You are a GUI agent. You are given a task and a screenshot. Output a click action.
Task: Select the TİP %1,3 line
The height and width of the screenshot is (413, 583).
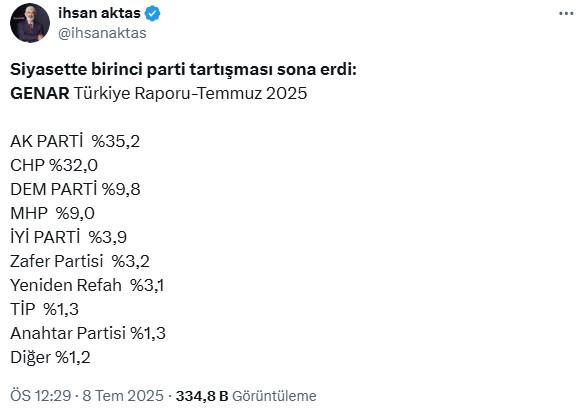[45, 309]
